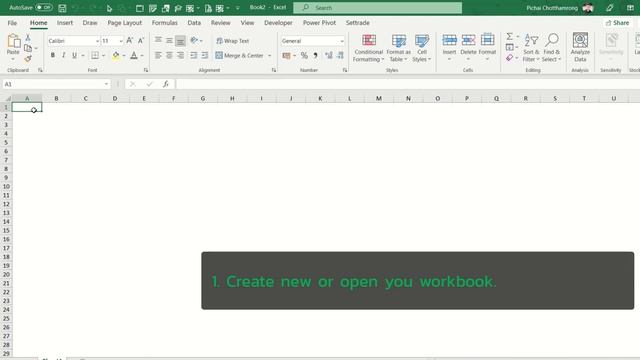
Task: Switch to the Power Pivot tab
Action: (319, 23)
